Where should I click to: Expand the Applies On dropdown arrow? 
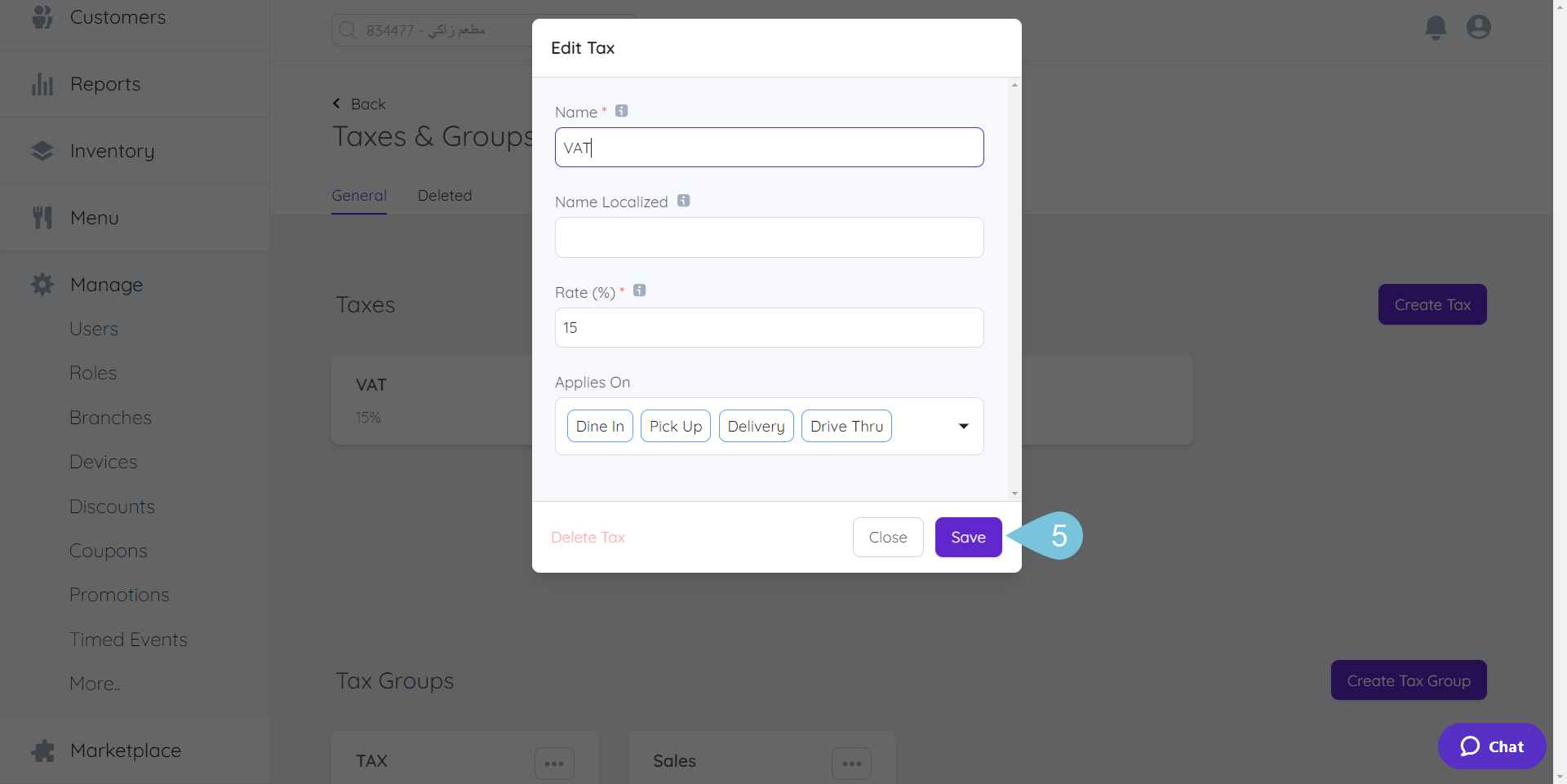(964, 425)
